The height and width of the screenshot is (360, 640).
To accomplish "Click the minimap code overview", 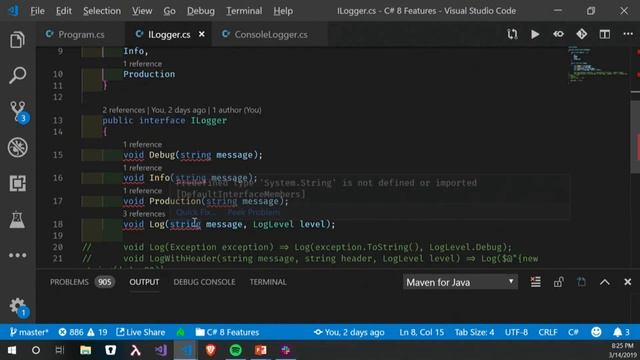I will (598, 65).
